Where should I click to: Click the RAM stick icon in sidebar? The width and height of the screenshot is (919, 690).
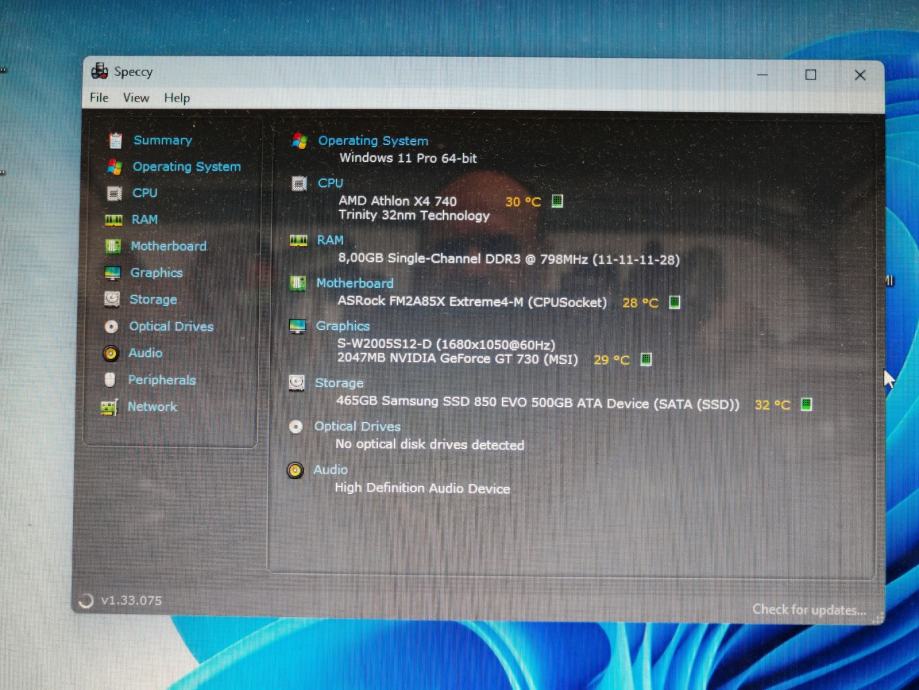(114, 220)
